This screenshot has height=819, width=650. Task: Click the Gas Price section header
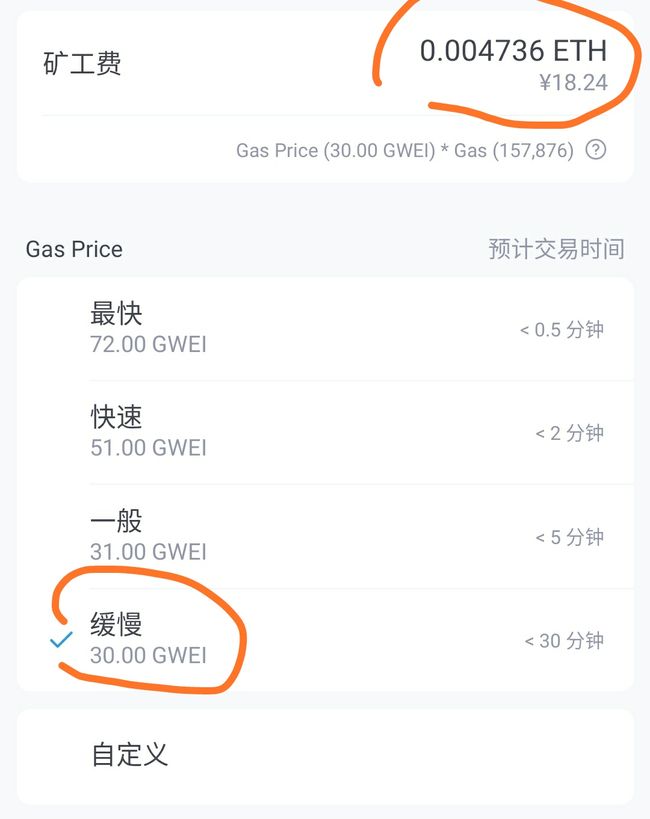74,249
